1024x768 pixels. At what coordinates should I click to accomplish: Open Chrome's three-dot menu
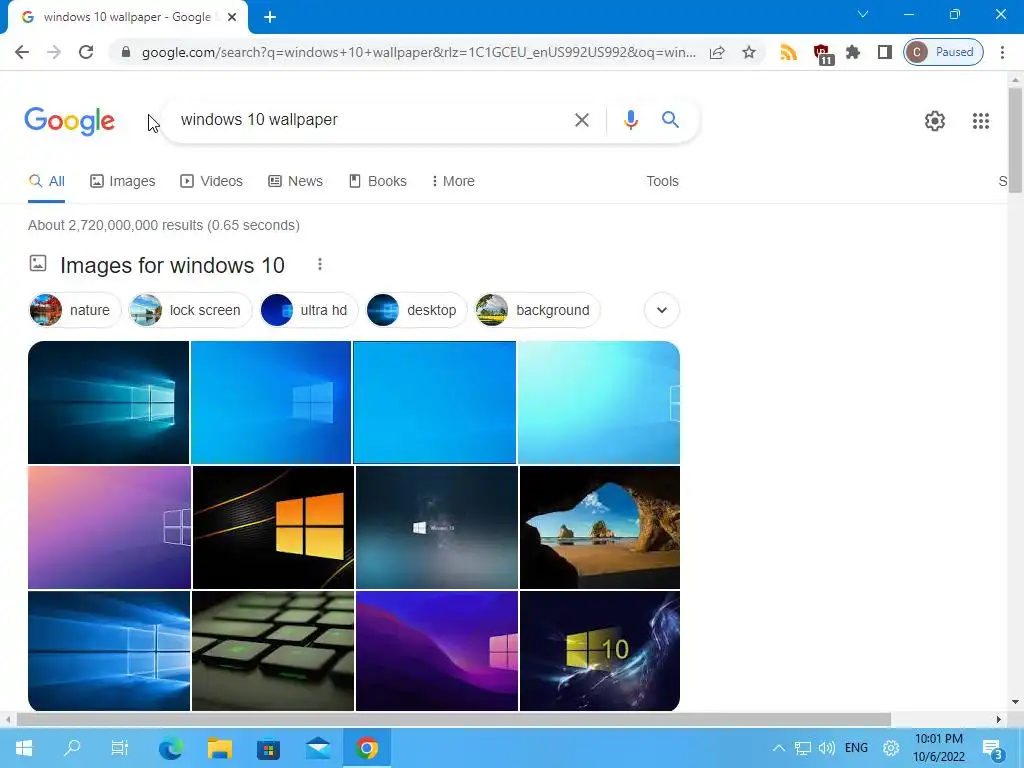pos(1002,52)
